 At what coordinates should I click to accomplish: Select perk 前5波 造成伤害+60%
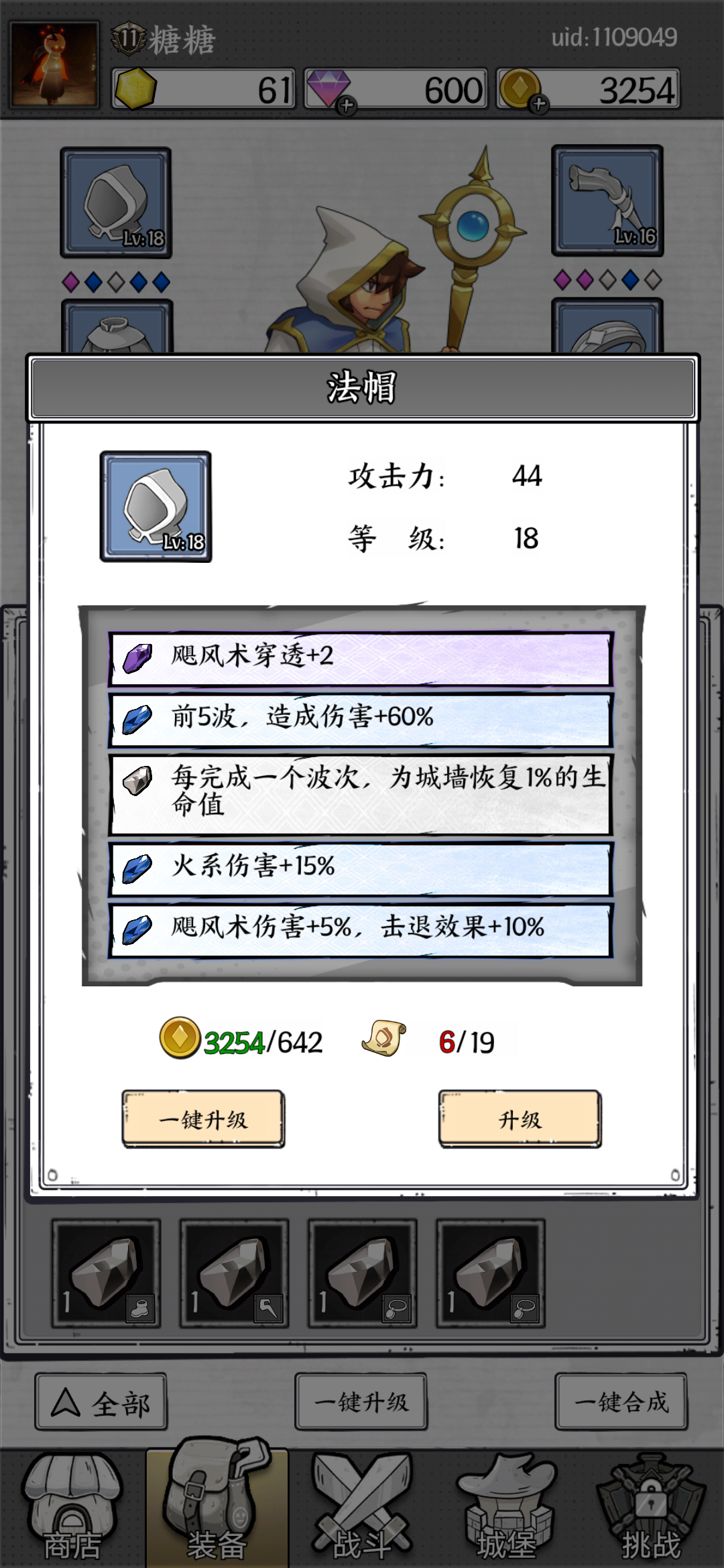[361, 720]
